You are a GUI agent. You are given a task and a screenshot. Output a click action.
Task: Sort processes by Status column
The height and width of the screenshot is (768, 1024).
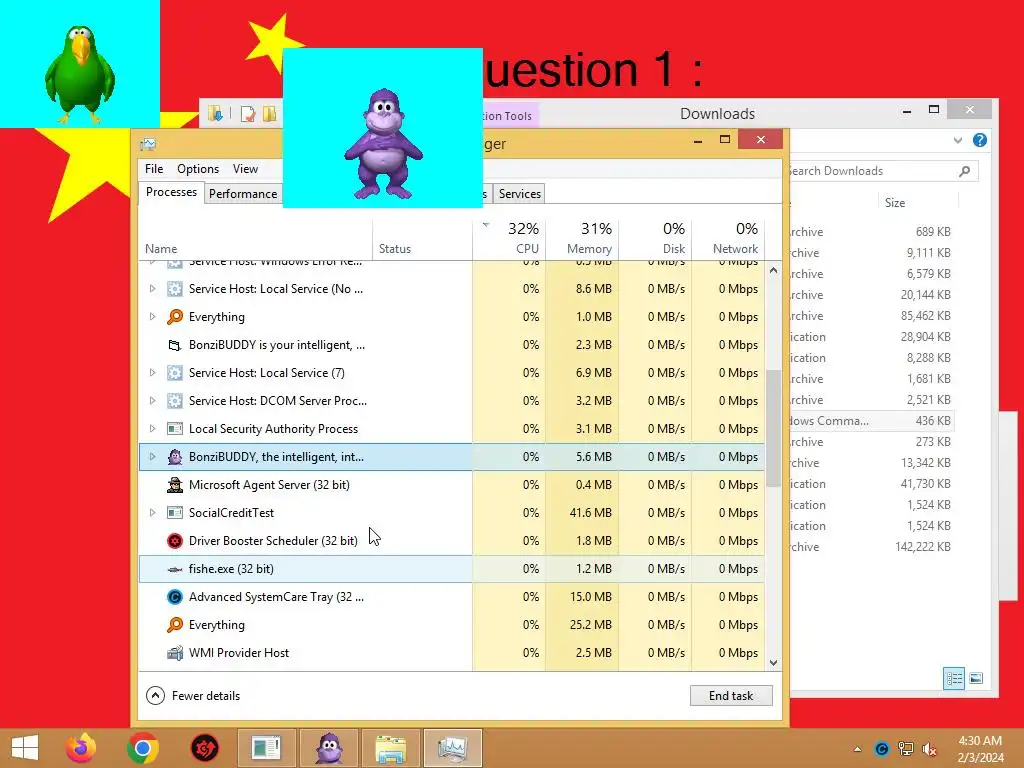(x=423, y=238)
